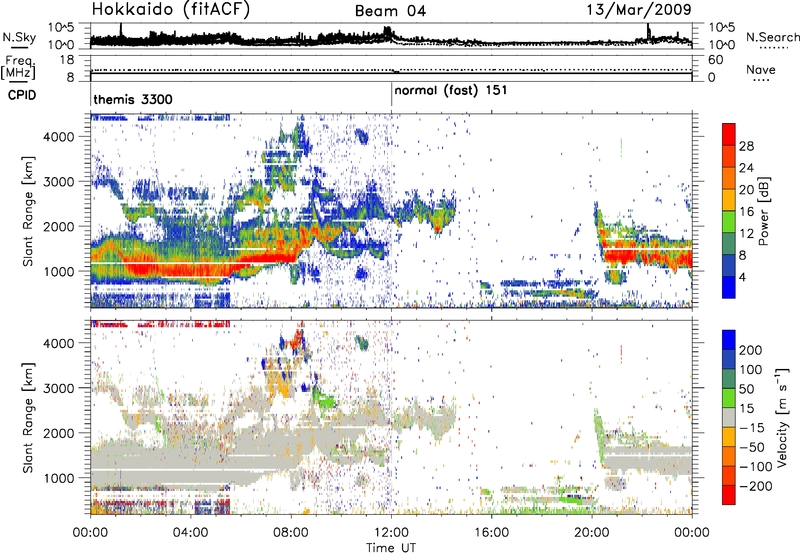Viewport: 800px width, 554px height.
Task: Click the 'Nave' legend label
Action: [760, 69]
